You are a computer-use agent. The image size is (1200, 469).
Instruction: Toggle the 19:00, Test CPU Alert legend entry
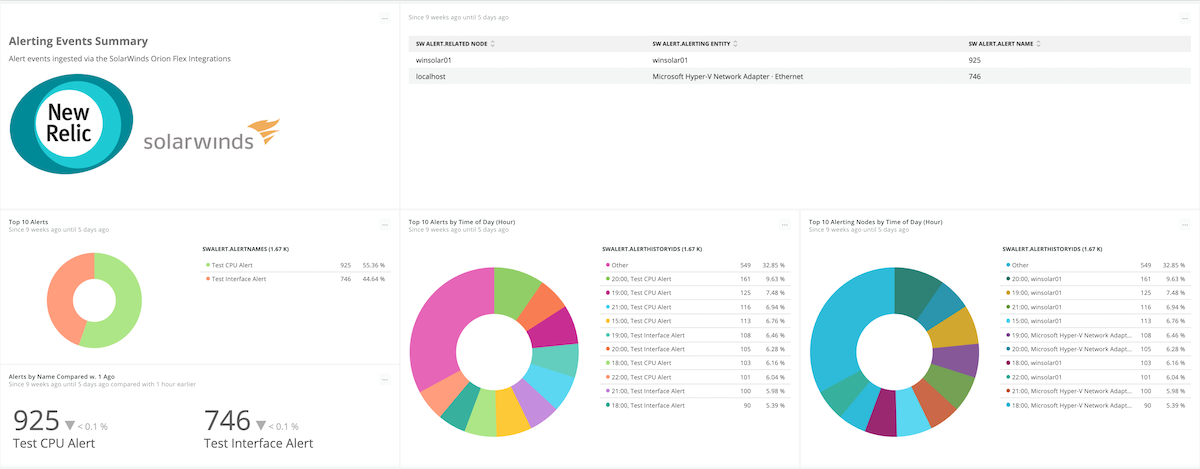coord(697,293)
